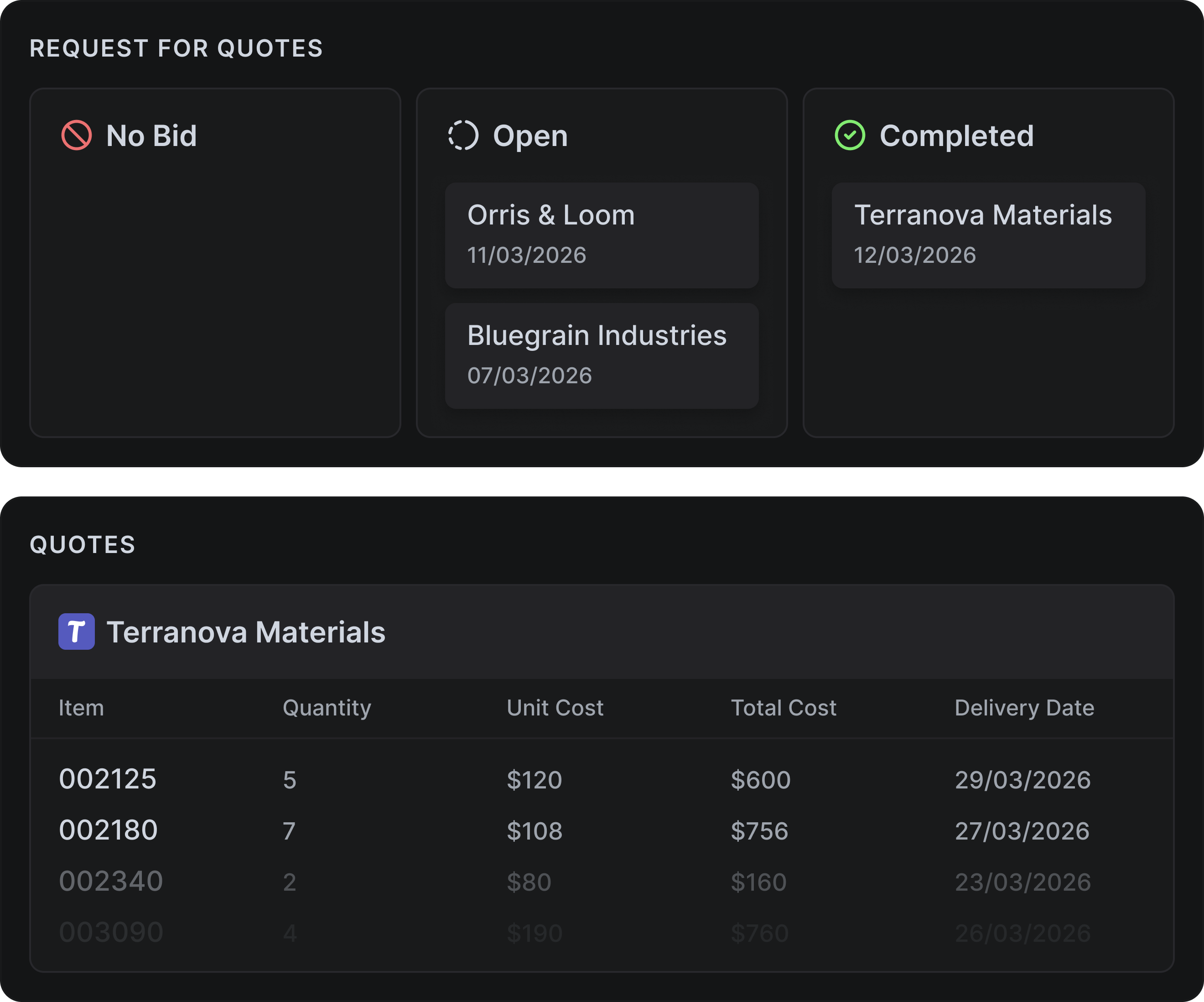This screenshot has width=1204, height=1002.
Task: Click the 29/03/2026 delivery date
Action: [1022, 780]
